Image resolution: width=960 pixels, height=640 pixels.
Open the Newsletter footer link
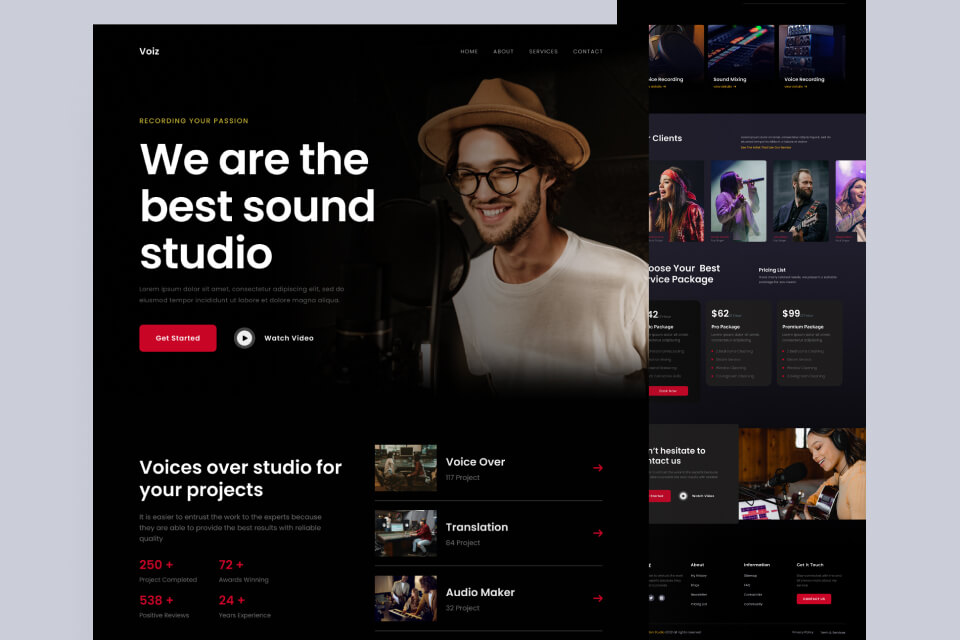(x=698, y=594)
